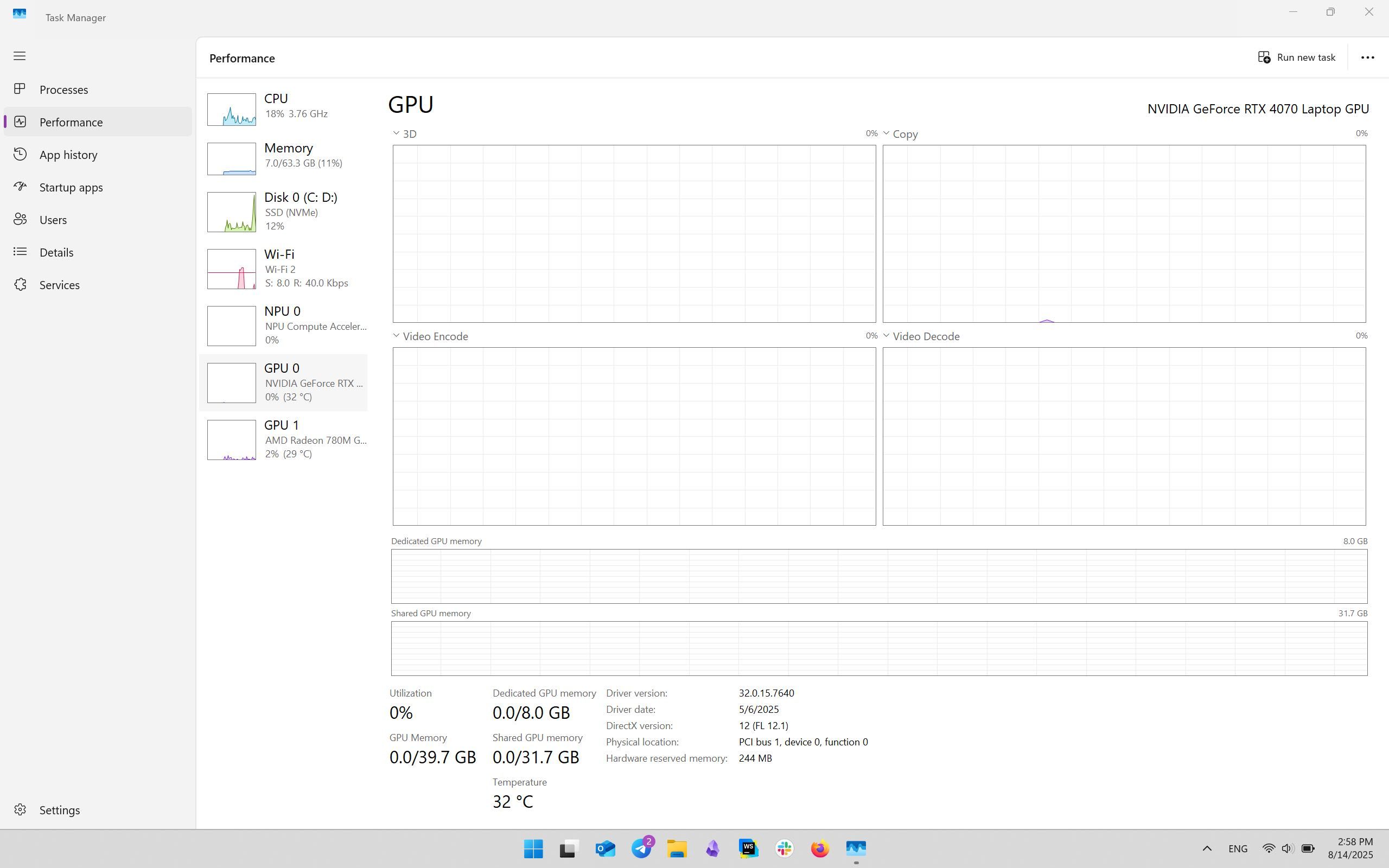Open Outlook from the taskbar

click(x=605, y=848)
